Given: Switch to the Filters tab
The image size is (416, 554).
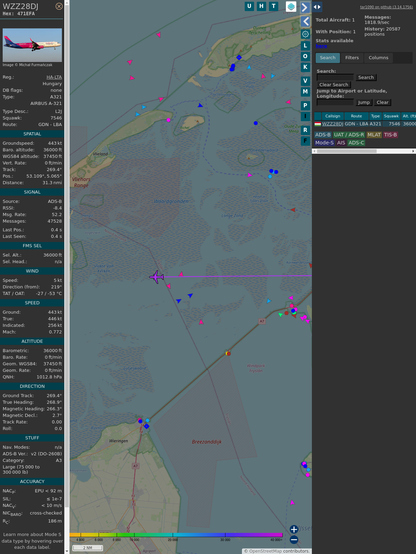Looking at the screenshot, I should pyautogui.click(x=352, y=58).
